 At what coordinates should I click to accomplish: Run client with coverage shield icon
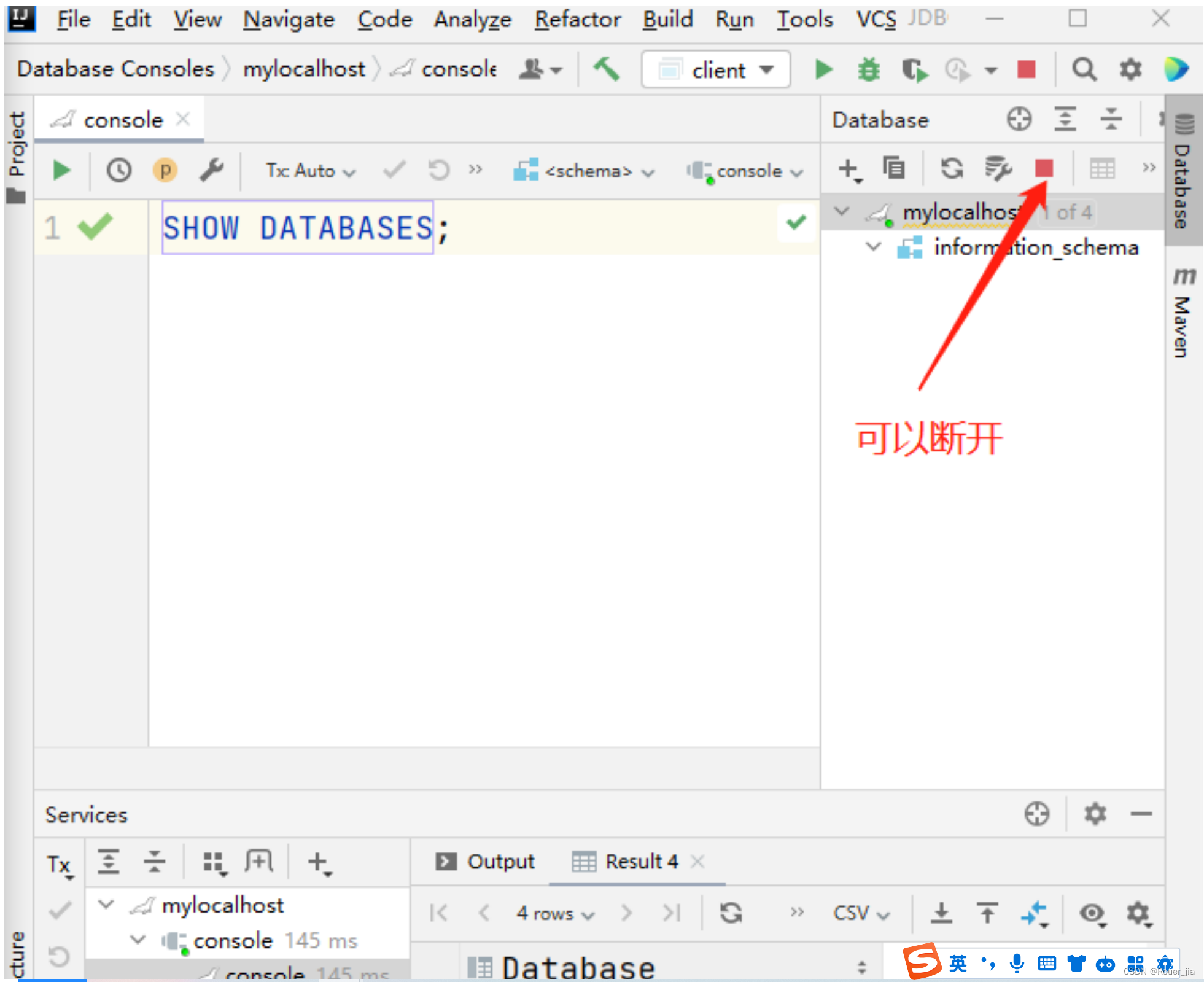coord(915,69)
